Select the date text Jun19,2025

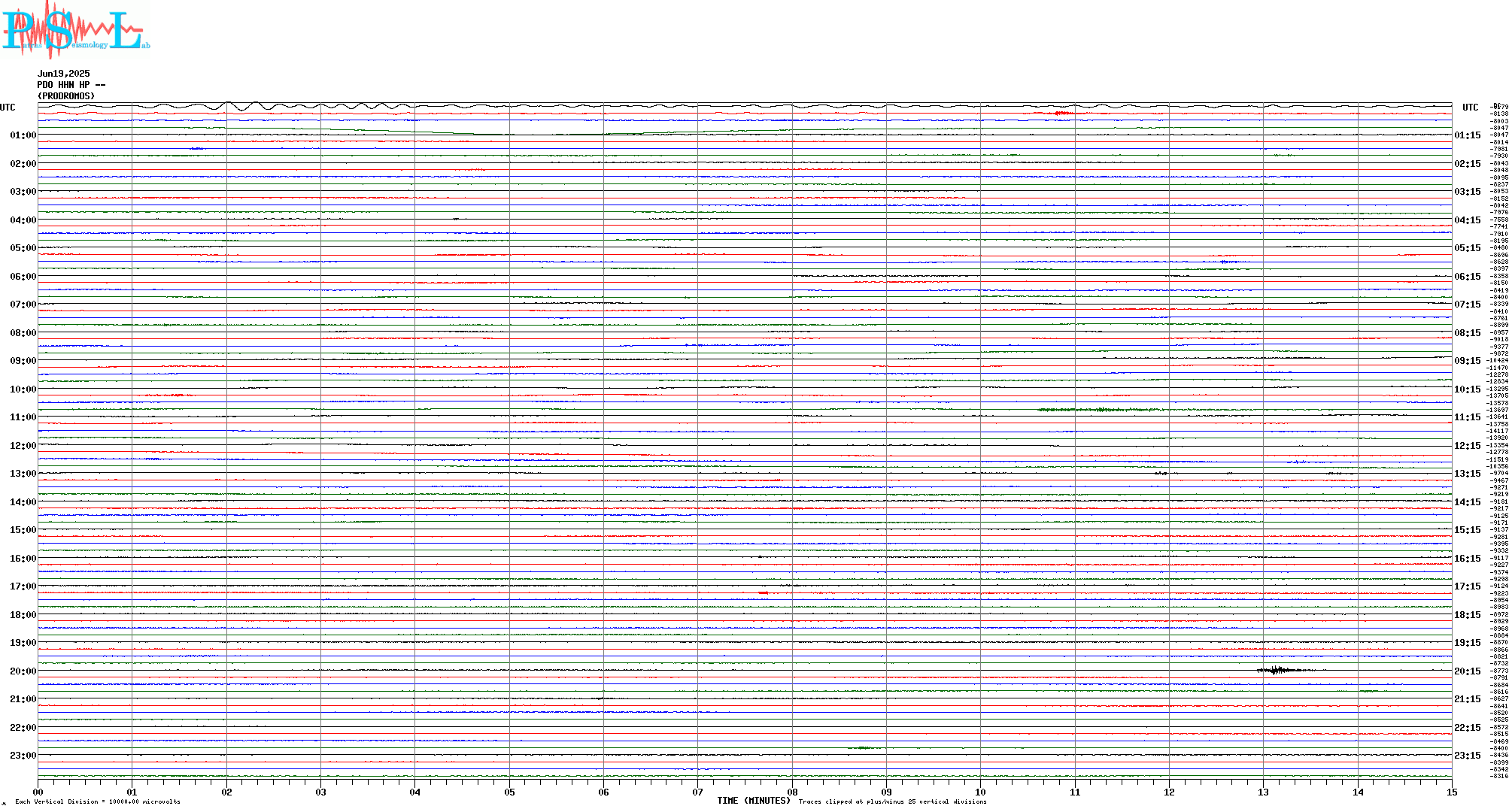pos(64,74)
